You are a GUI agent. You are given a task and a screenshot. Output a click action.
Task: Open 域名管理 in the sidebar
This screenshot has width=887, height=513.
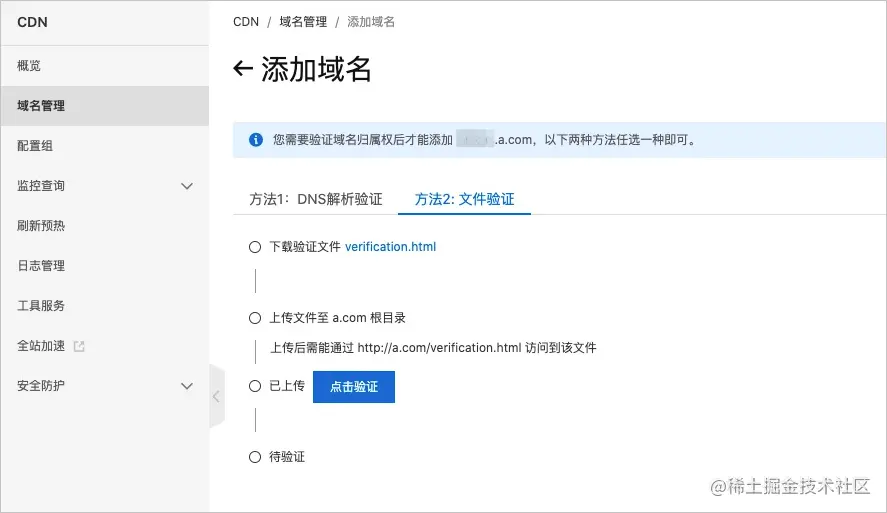(x=41, y=106)
